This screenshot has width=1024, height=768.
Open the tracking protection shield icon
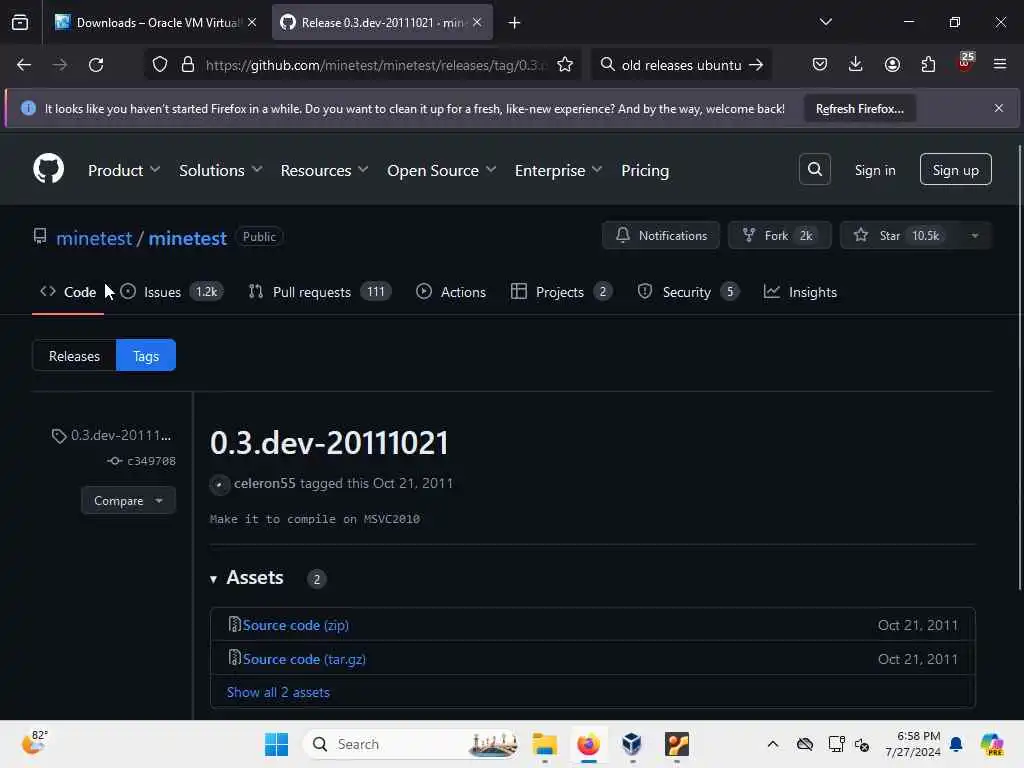click(160, 65)
